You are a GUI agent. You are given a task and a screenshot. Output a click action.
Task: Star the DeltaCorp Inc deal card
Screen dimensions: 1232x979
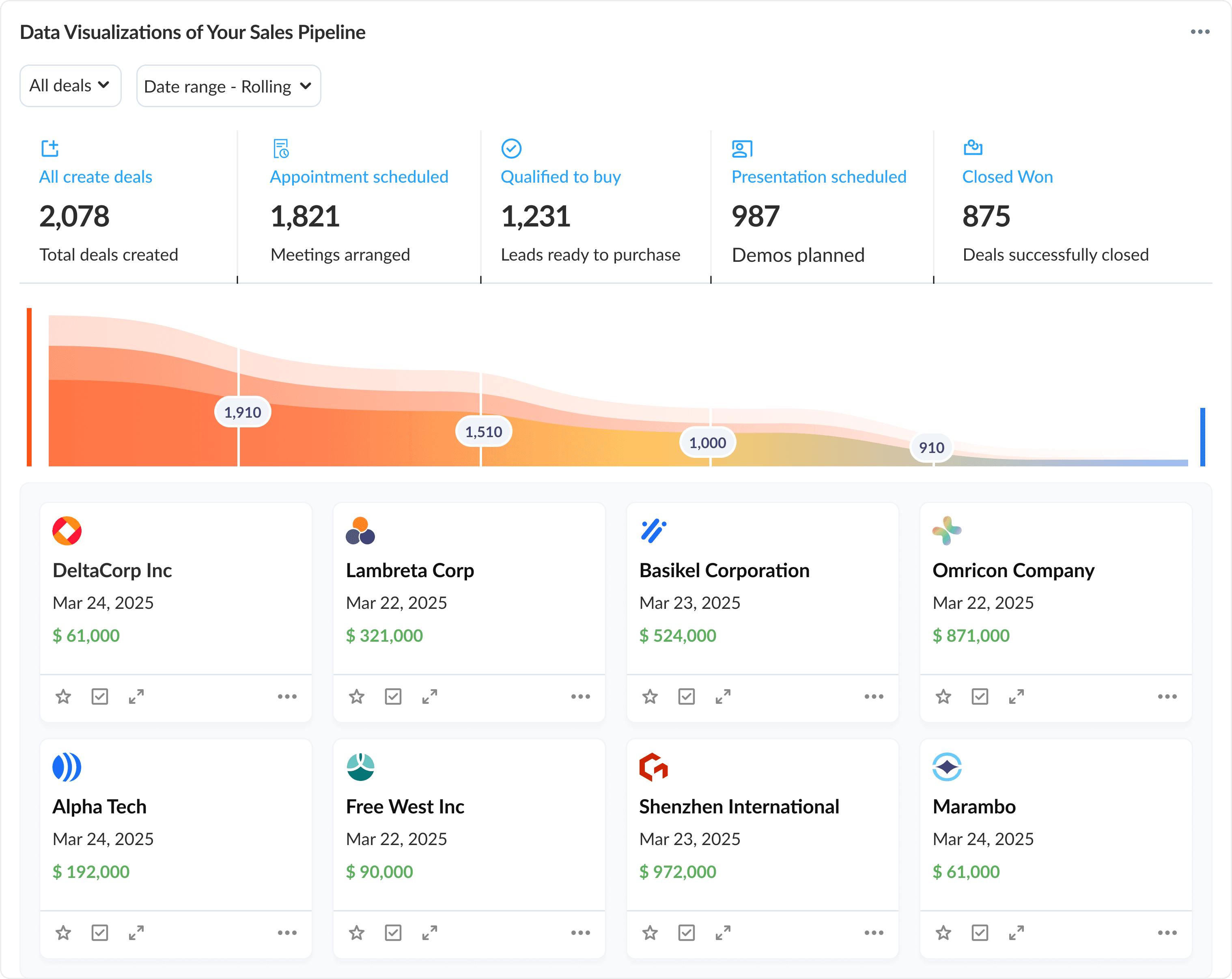[63, 696]
